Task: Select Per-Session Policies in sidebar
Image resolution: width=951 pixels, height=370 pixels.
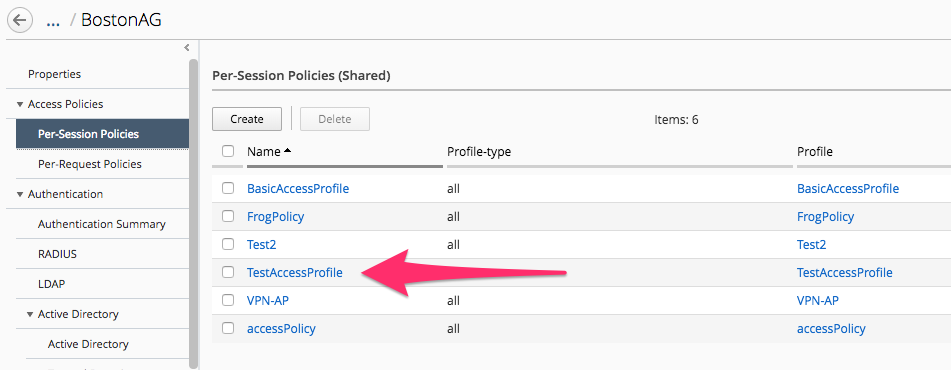Action: tap(102, 134)
